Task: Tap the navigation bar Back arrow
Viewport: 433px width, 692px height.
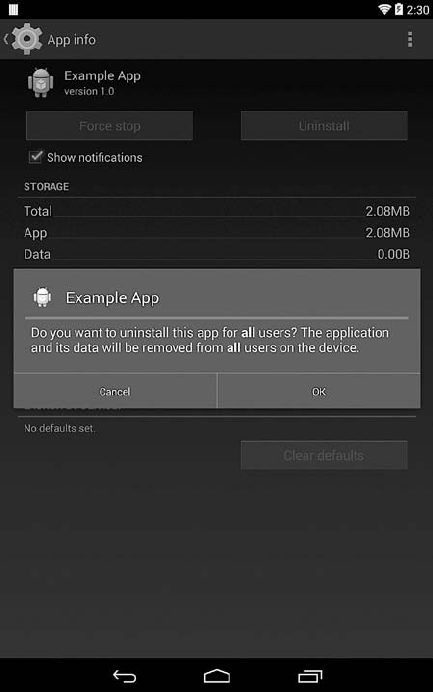Action: [x=124, y=676]
